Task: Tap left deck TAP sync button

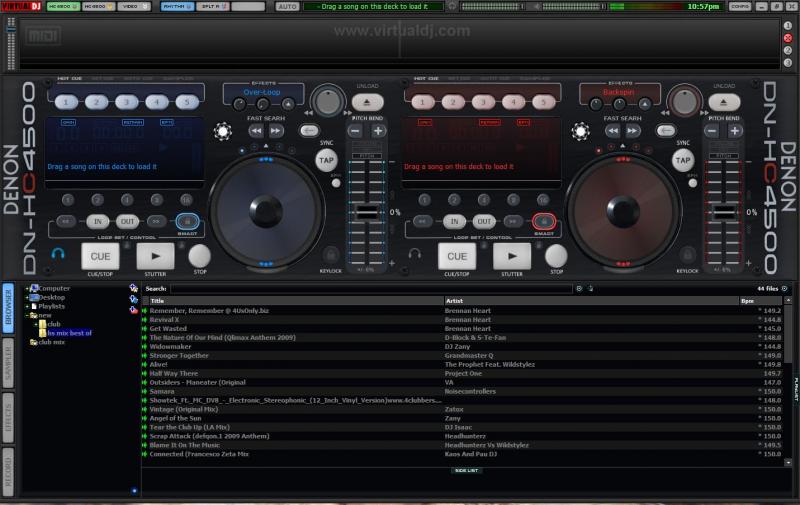Action: (x=326, y=160)
